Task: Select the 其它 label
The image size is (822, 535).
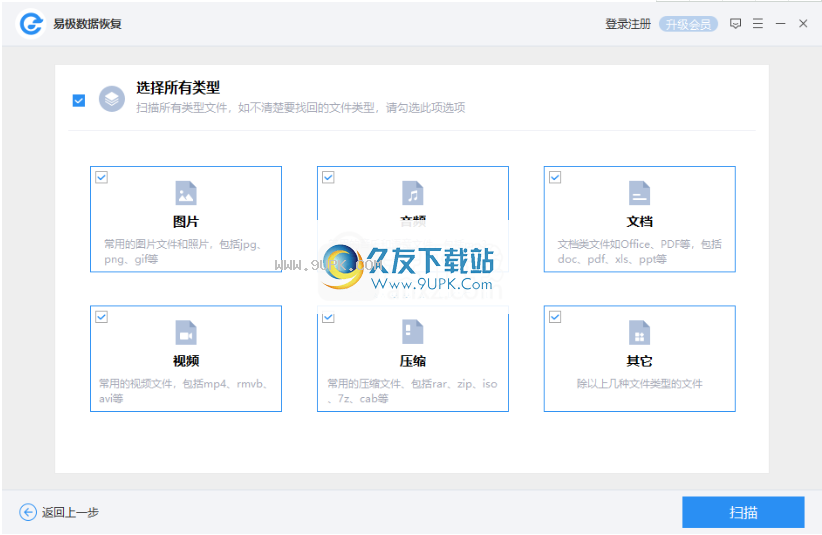Action: (640, 361)
